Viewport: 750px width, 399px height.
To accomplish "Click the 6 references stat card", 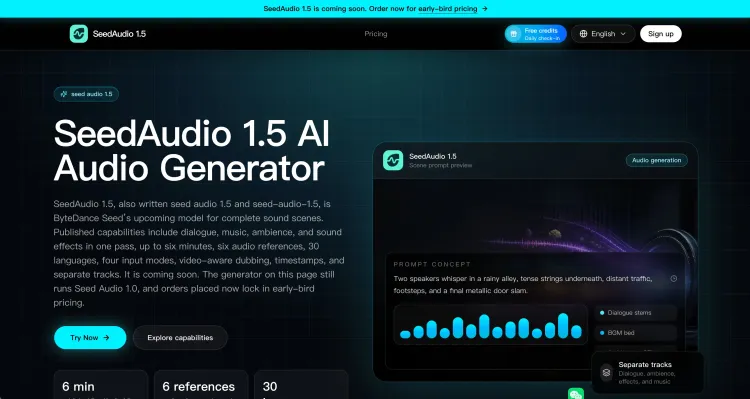I will tap(201, 385).
